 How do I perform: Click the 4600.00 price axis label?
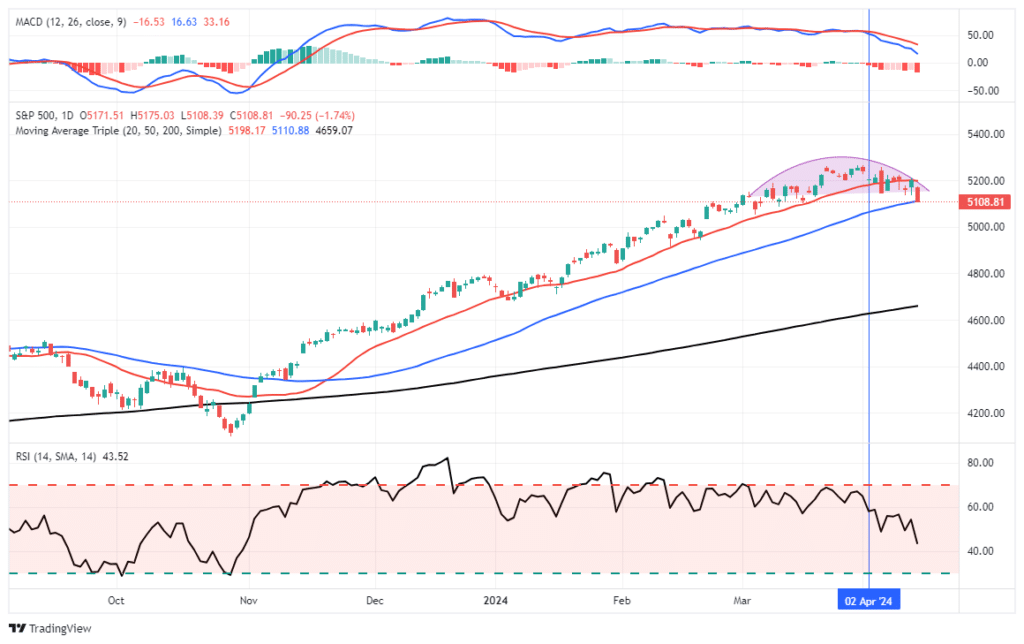(985, 320)
